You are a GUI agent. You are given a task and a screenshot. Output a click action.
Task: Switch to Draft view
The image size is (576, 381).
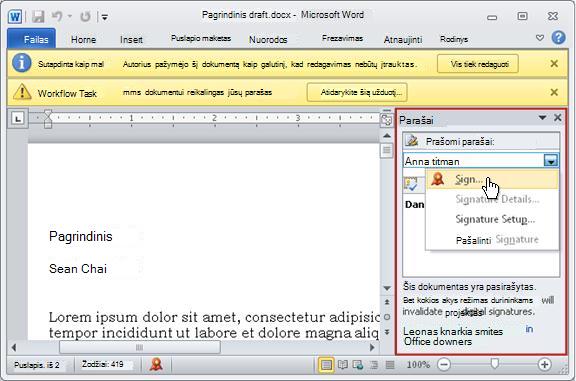[390, 365]
